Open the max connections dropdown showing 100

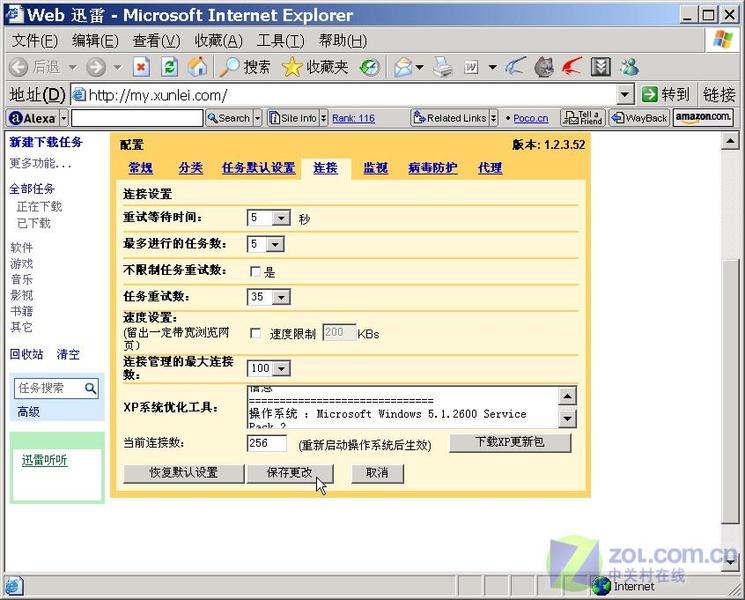281,369
